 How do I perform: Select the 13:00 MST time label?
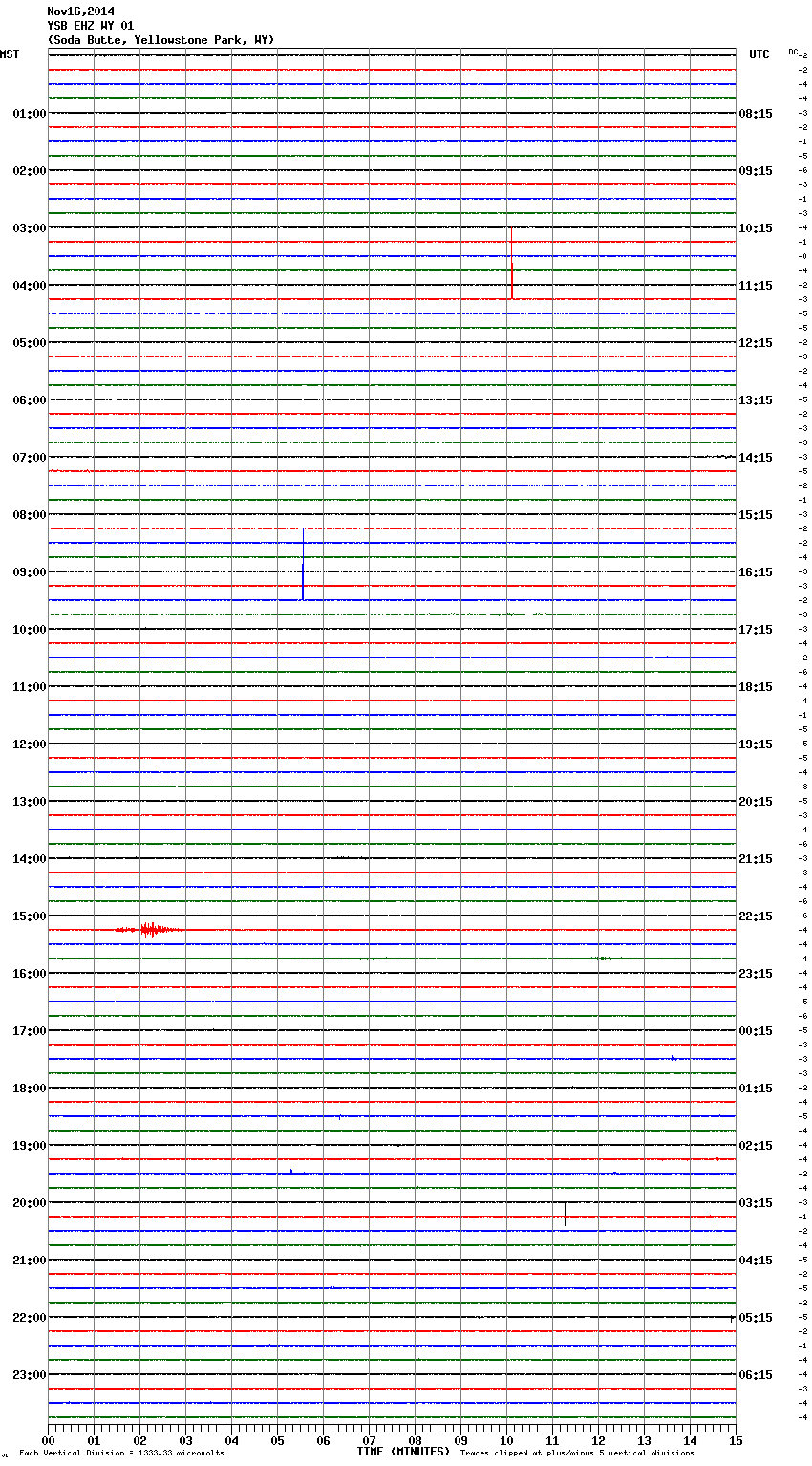[30, 802]
